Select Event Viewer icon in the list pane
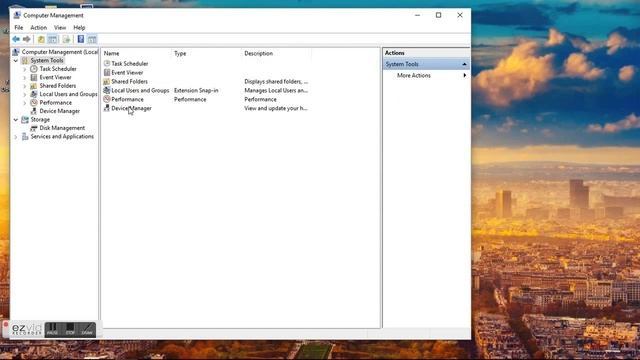 [x=107, y=72]
